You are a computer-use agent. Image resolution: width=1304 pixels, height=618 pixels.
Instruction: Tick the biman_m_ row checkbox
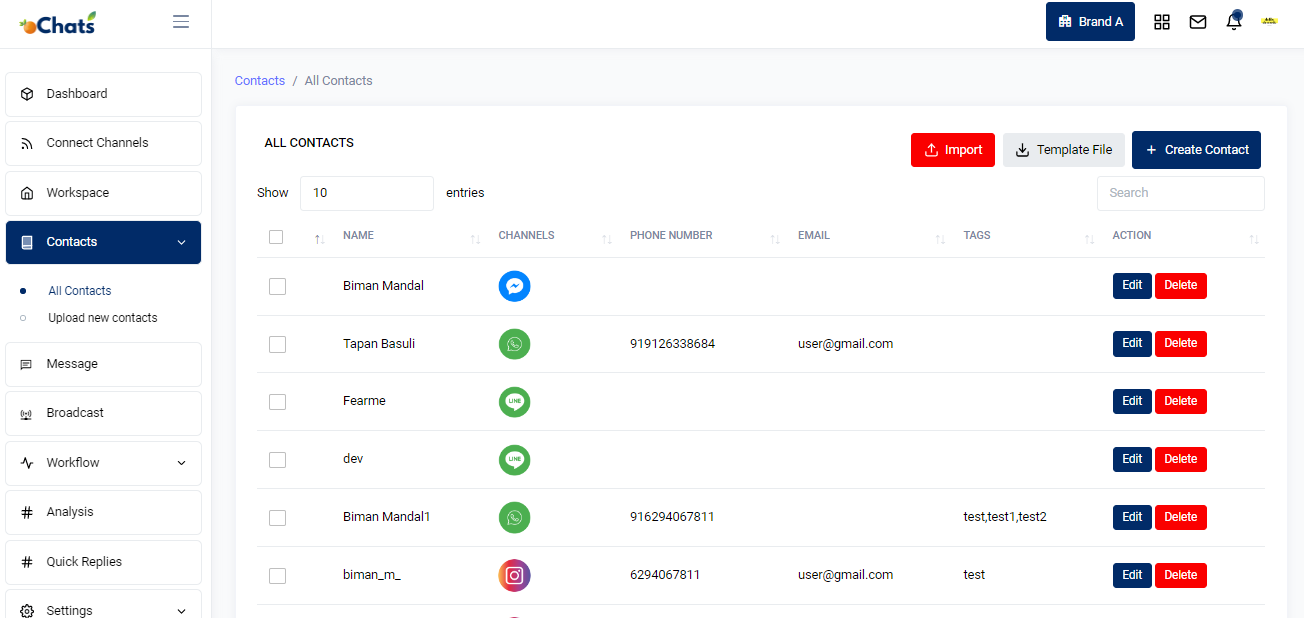coord(277,575)
